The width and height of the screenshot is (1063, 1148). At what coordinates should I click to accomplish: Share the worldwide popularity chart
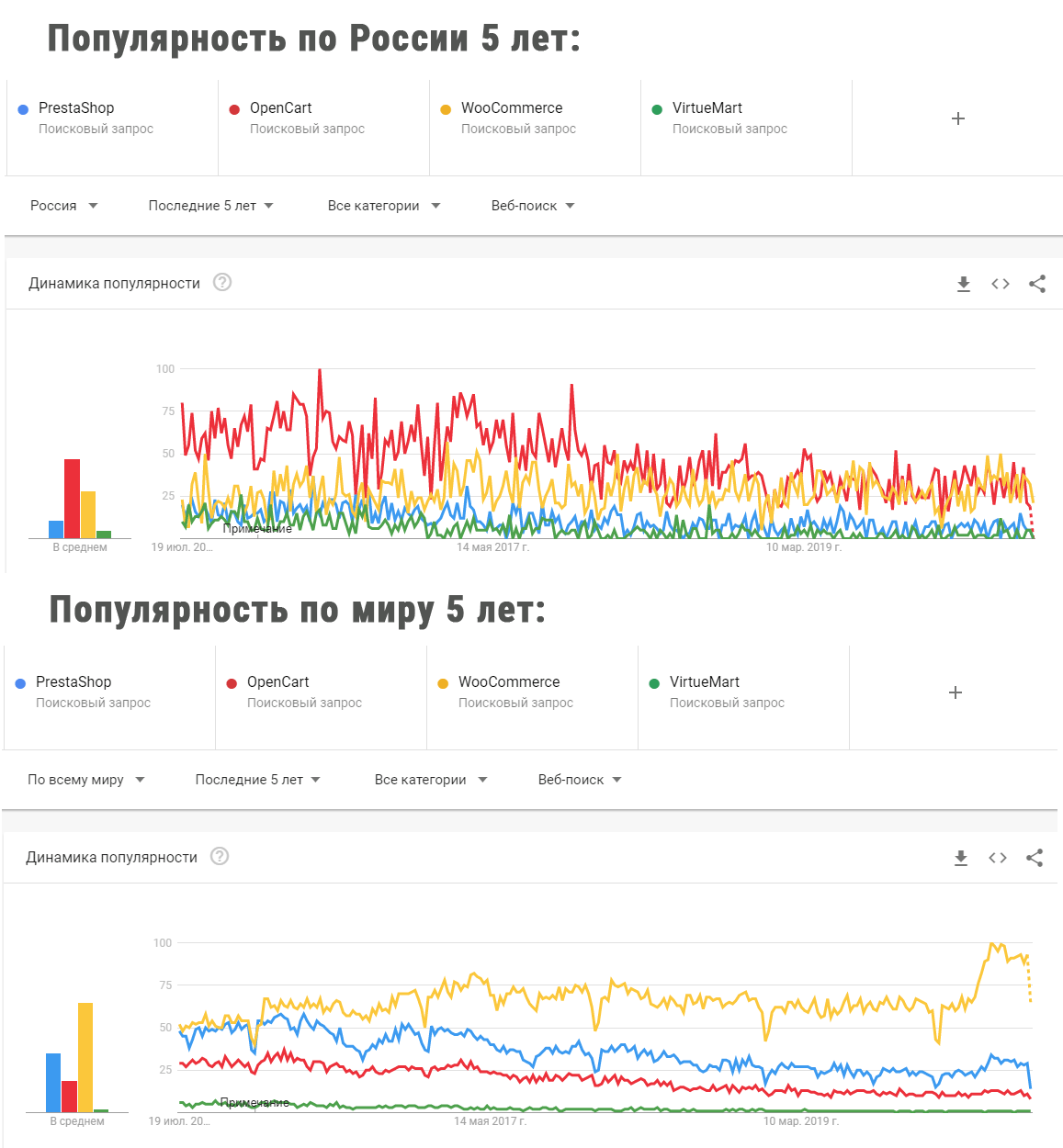point(1035,858)
